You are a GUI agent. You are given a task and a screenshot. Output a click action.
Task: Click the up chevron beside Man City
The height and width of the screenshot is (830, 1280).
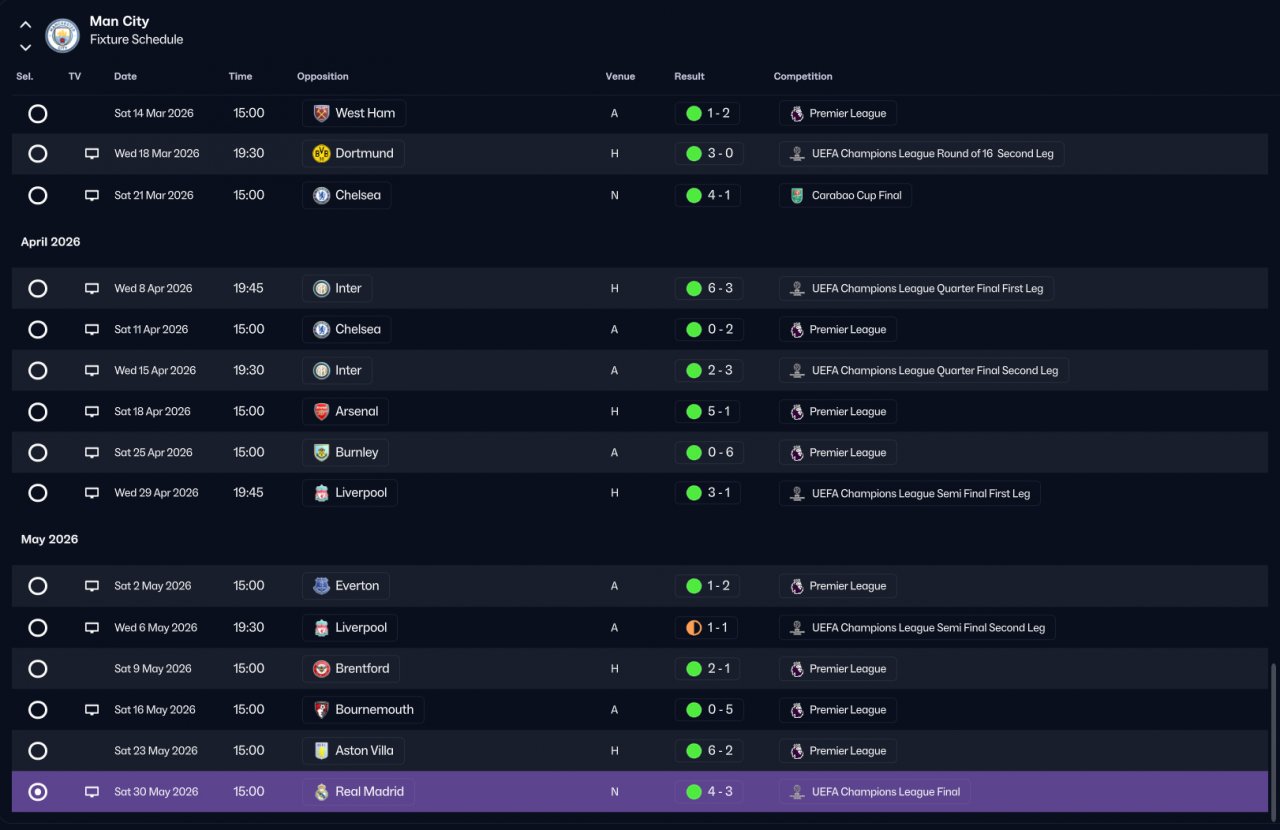(x=26, y=25)
